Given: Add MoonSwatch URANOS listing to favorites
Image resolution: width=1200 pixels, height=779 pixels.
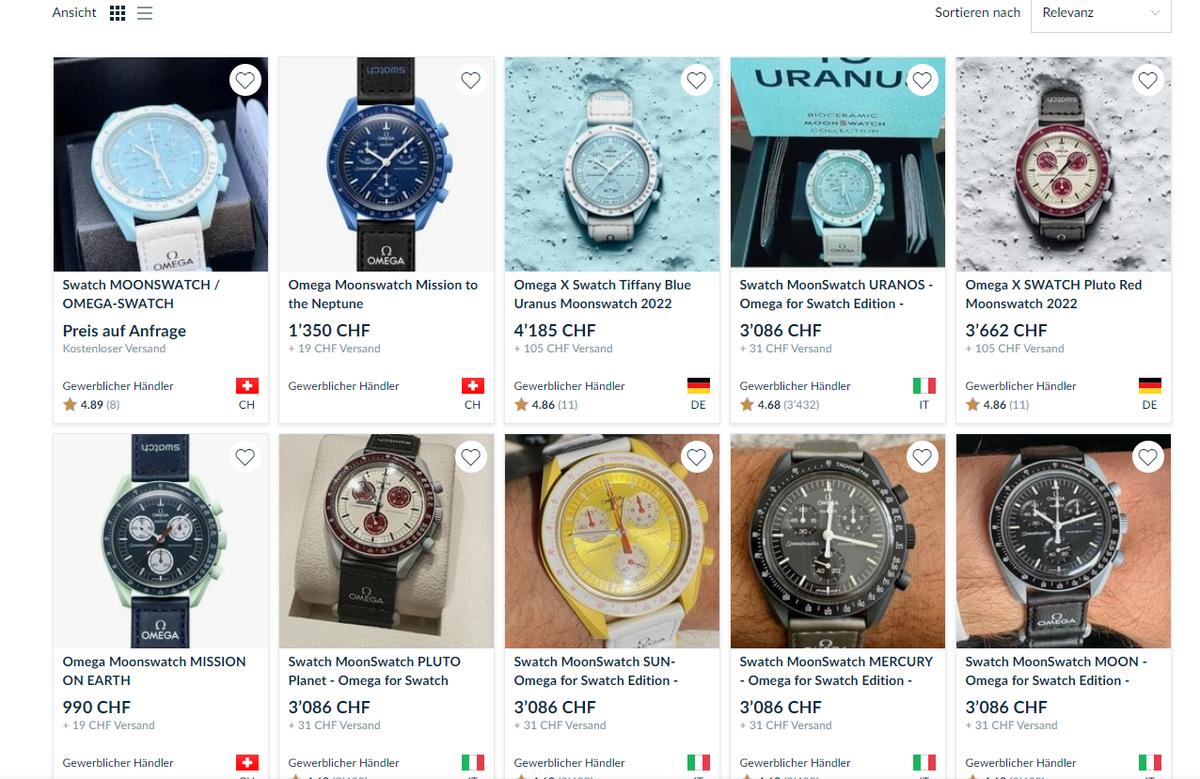Looking at the screenshot, I should [922, 80].
